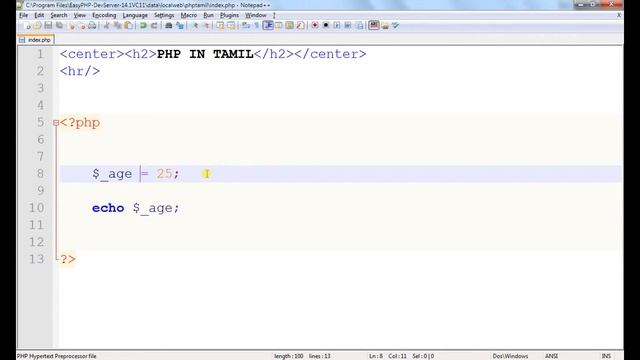This screenshot has height=360, width=640.
Task: Click the macro Playback icon
Action: point(337,26)
